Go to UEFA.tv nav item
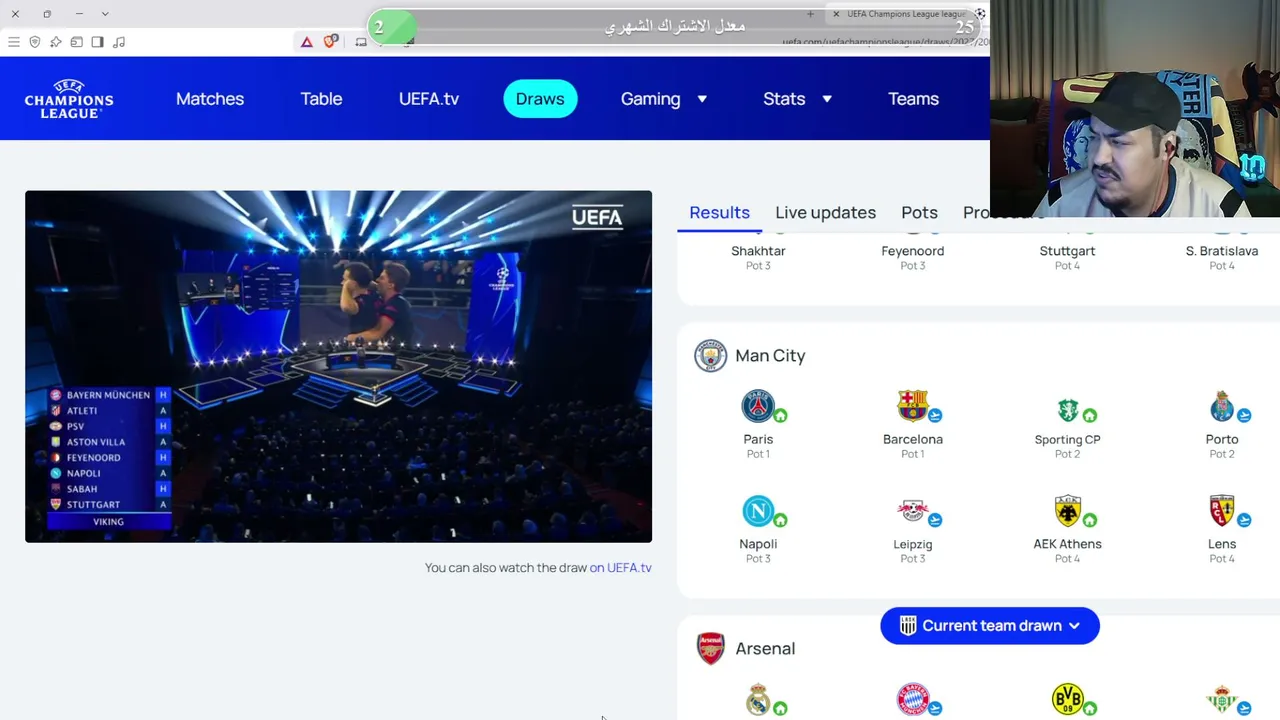The height and width of the screenshot is (720, 1280). point(429,99)
